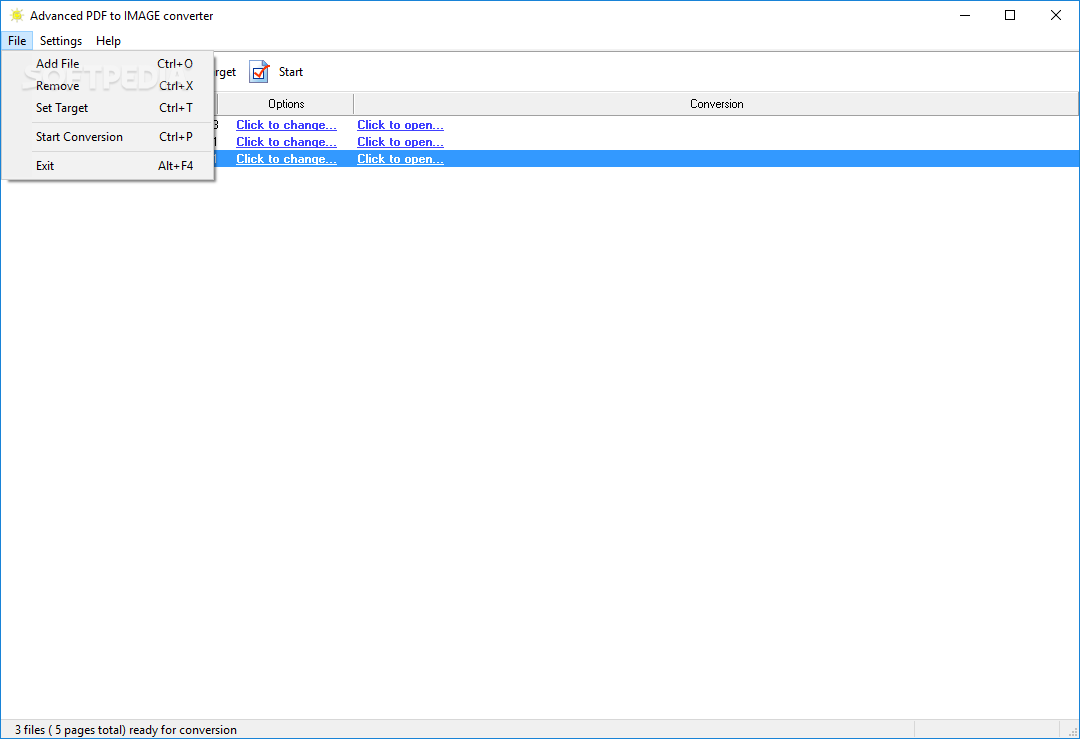1080x739 pixels.
Task: Minimize the converter window
Action: click(965, 15)
